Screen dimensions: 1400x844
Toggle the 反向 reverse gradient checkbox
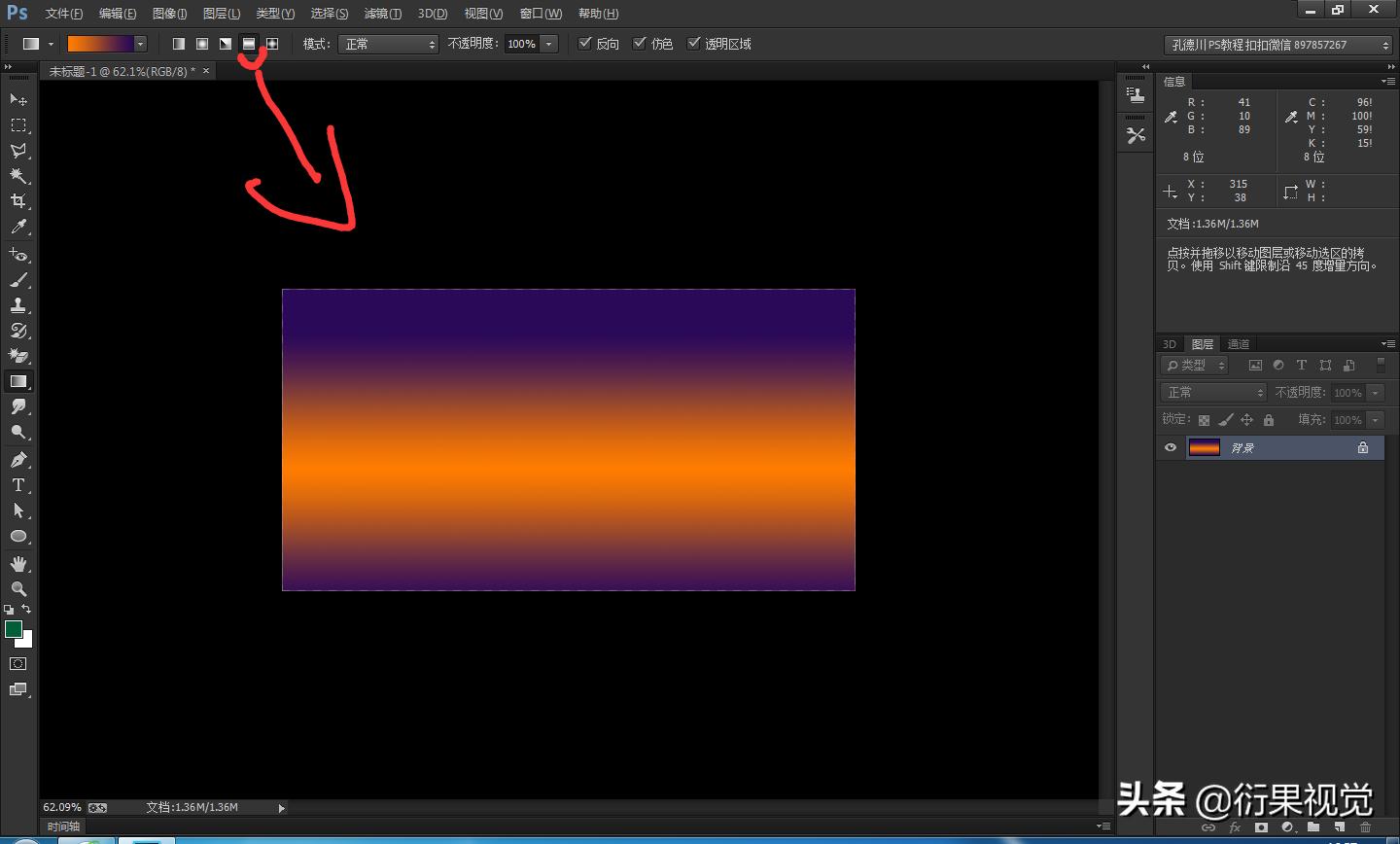(x=585, y=43)
